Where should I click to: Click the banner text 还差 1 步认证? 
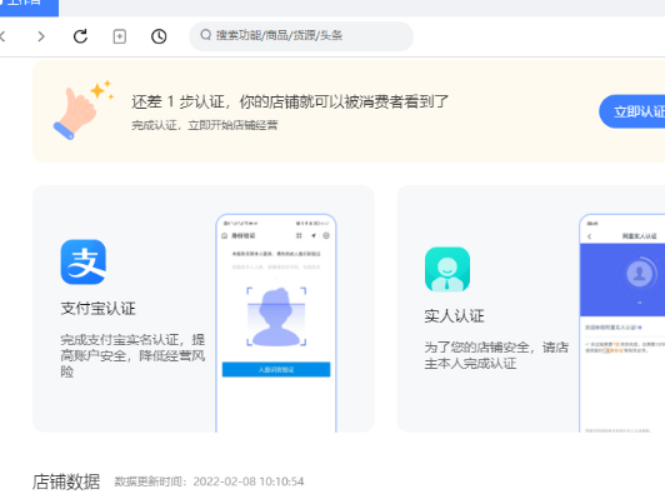coord(178,102)
